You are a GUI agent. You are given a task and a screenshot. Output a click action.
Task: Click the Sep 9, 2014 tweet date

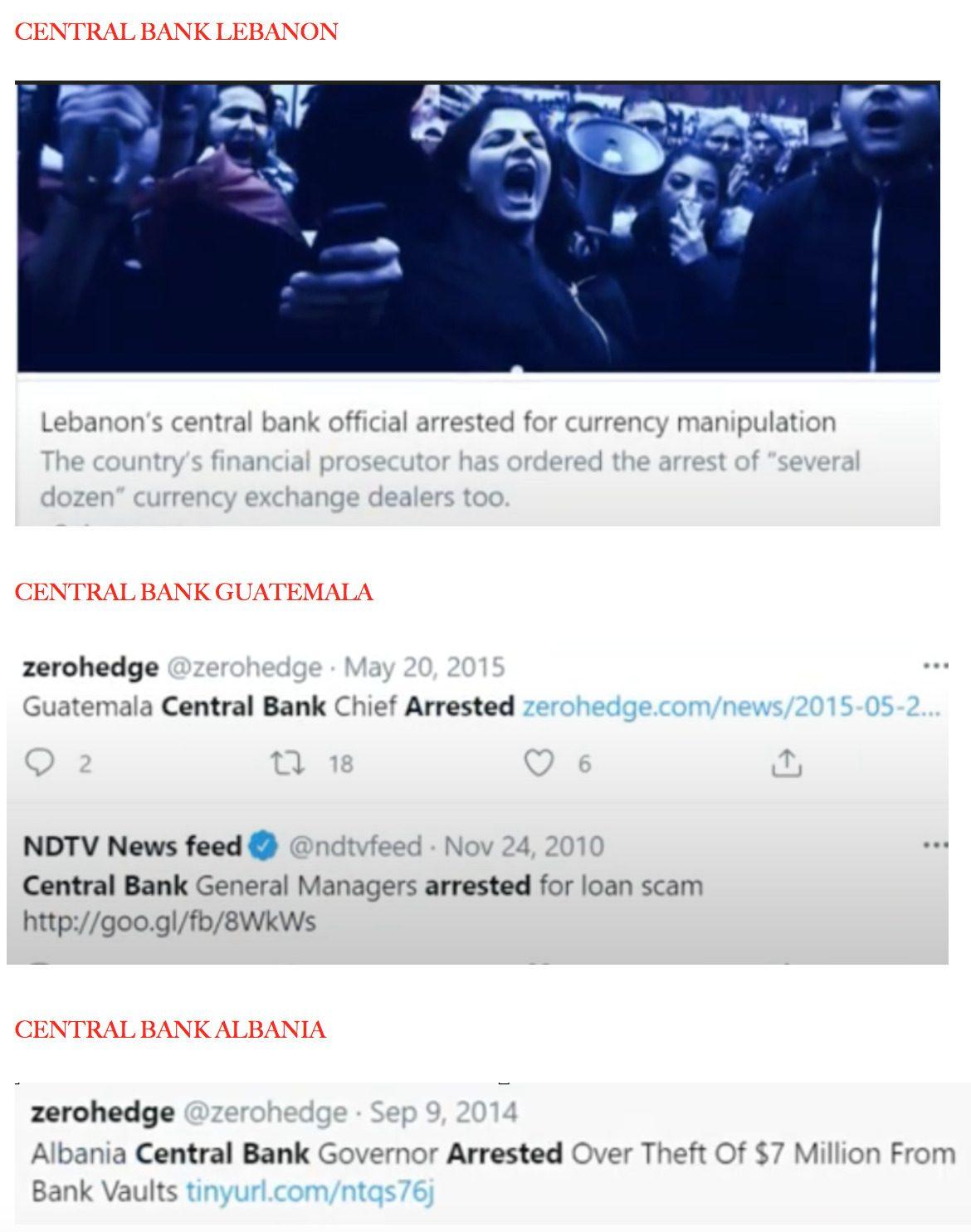(443, 1112)
